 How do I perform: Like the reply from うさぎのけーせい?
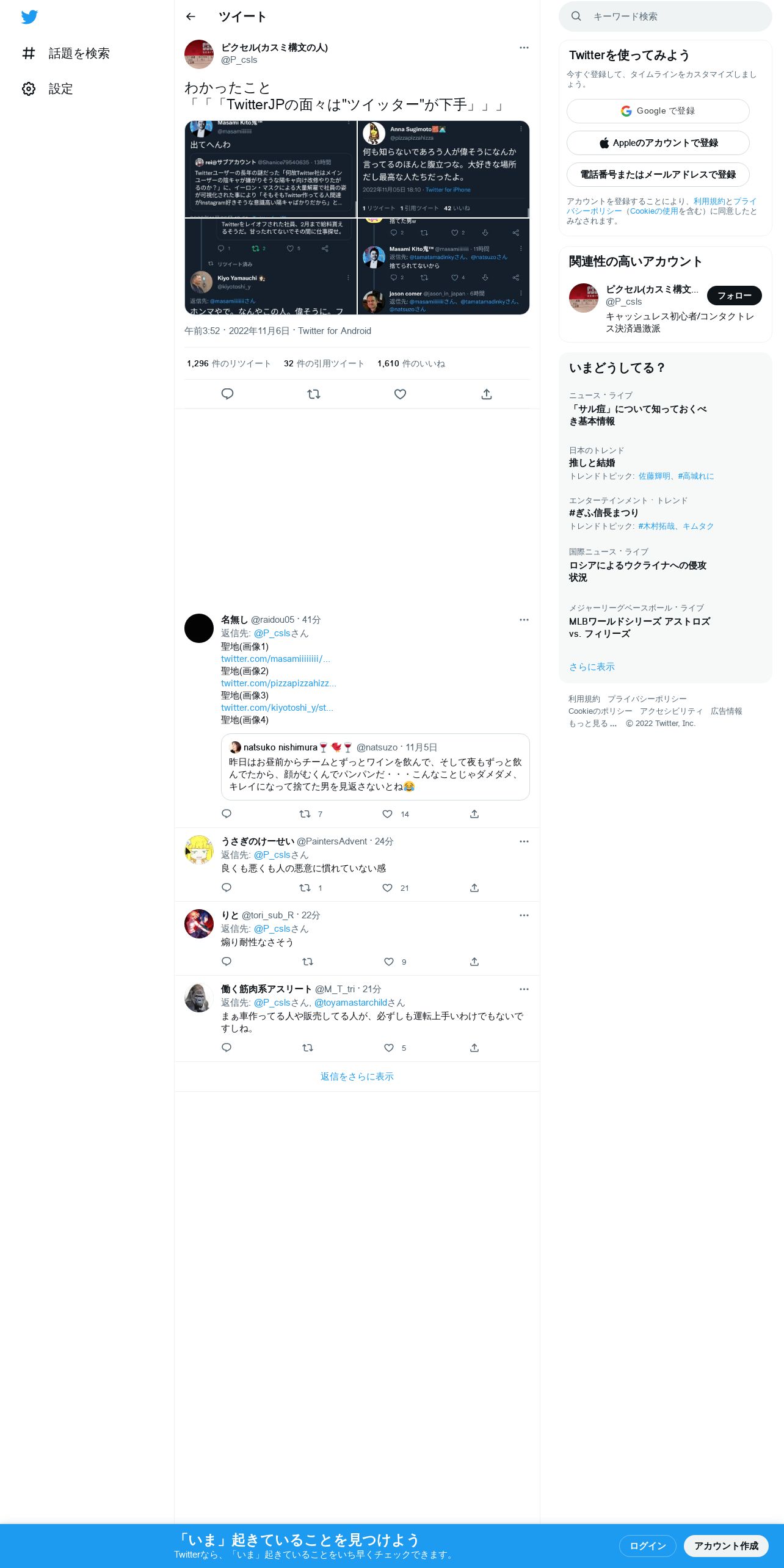click(x=388, y=888)
